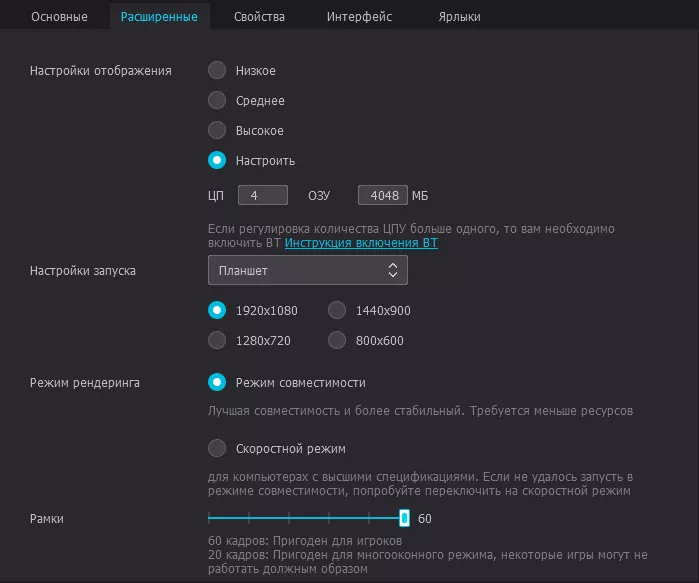699x583 pixels.
Task: Switch to Скоростной режим rendering
Action: (217, 448)
